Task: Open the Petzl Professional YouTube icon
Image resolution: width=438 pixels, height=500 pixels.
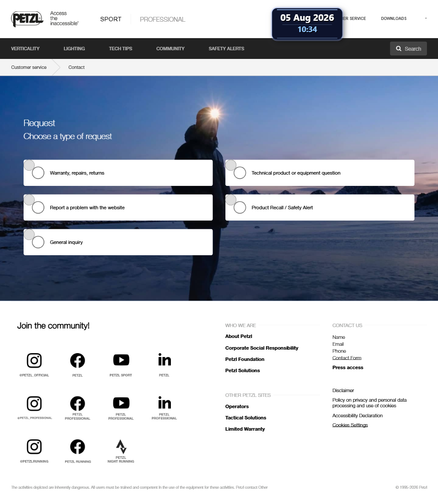Action: 121,403
